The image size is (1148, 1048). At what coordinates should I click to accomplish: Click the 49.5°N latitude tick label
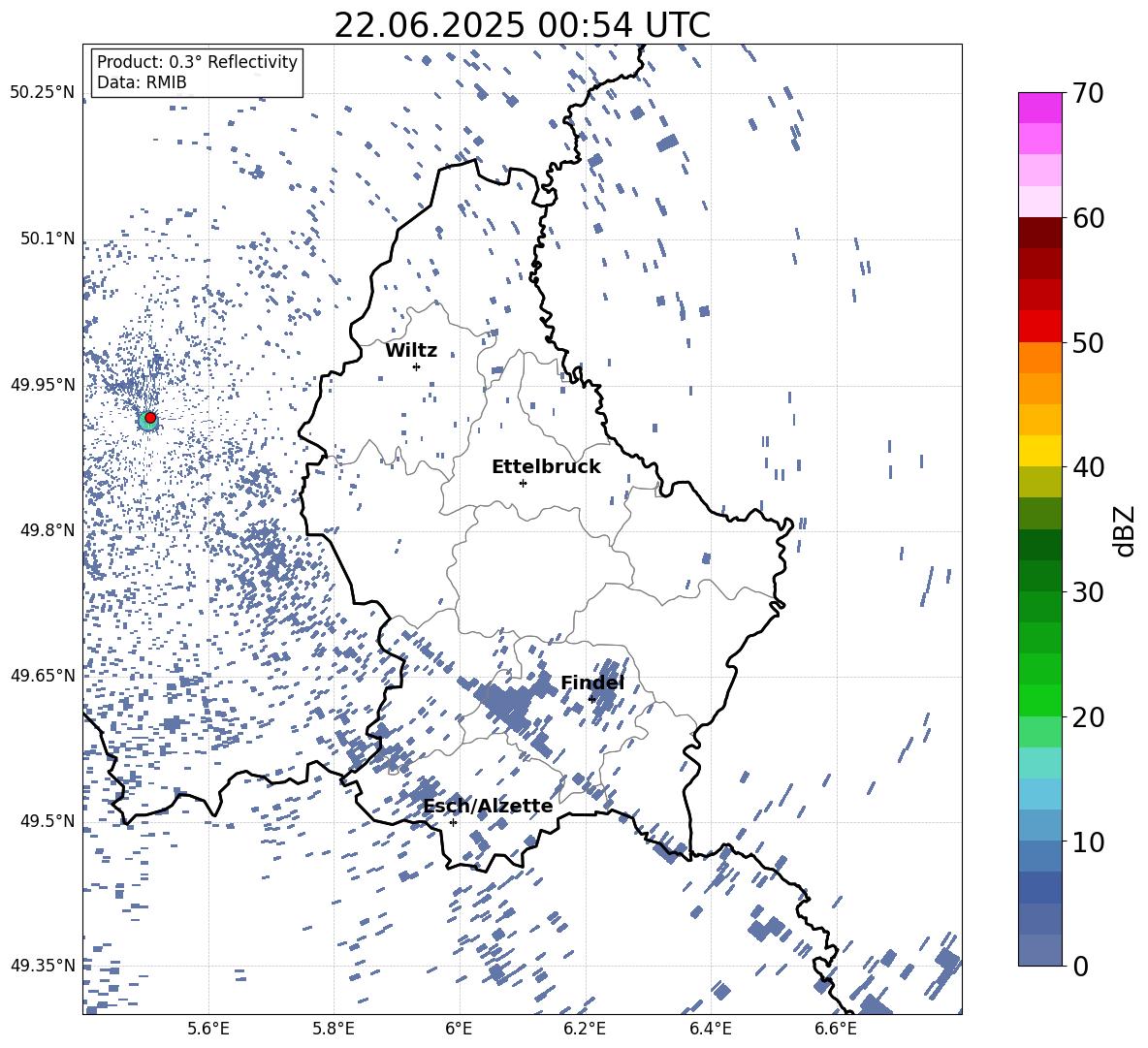(x=47, y=820)
